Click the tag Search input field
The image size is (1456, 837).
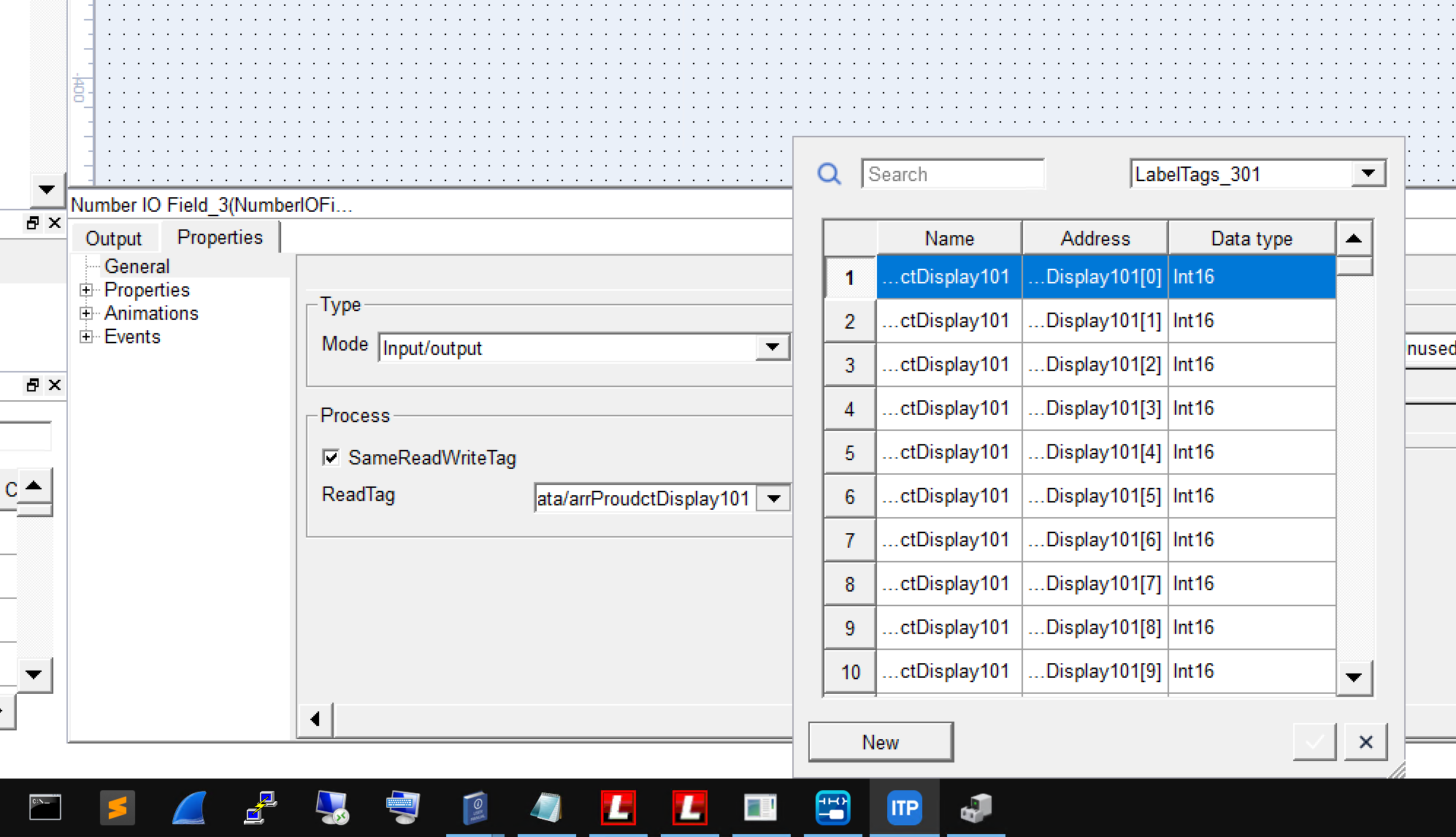951,175
